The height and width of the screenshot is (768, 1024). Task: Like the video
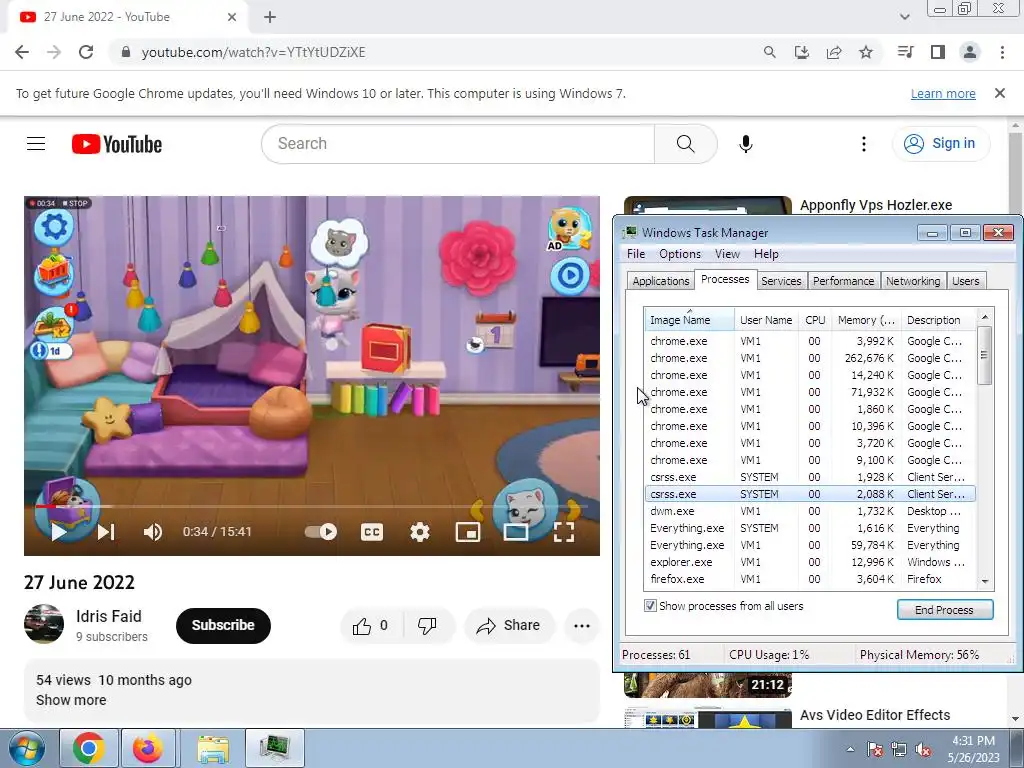(x=371, y=626)
